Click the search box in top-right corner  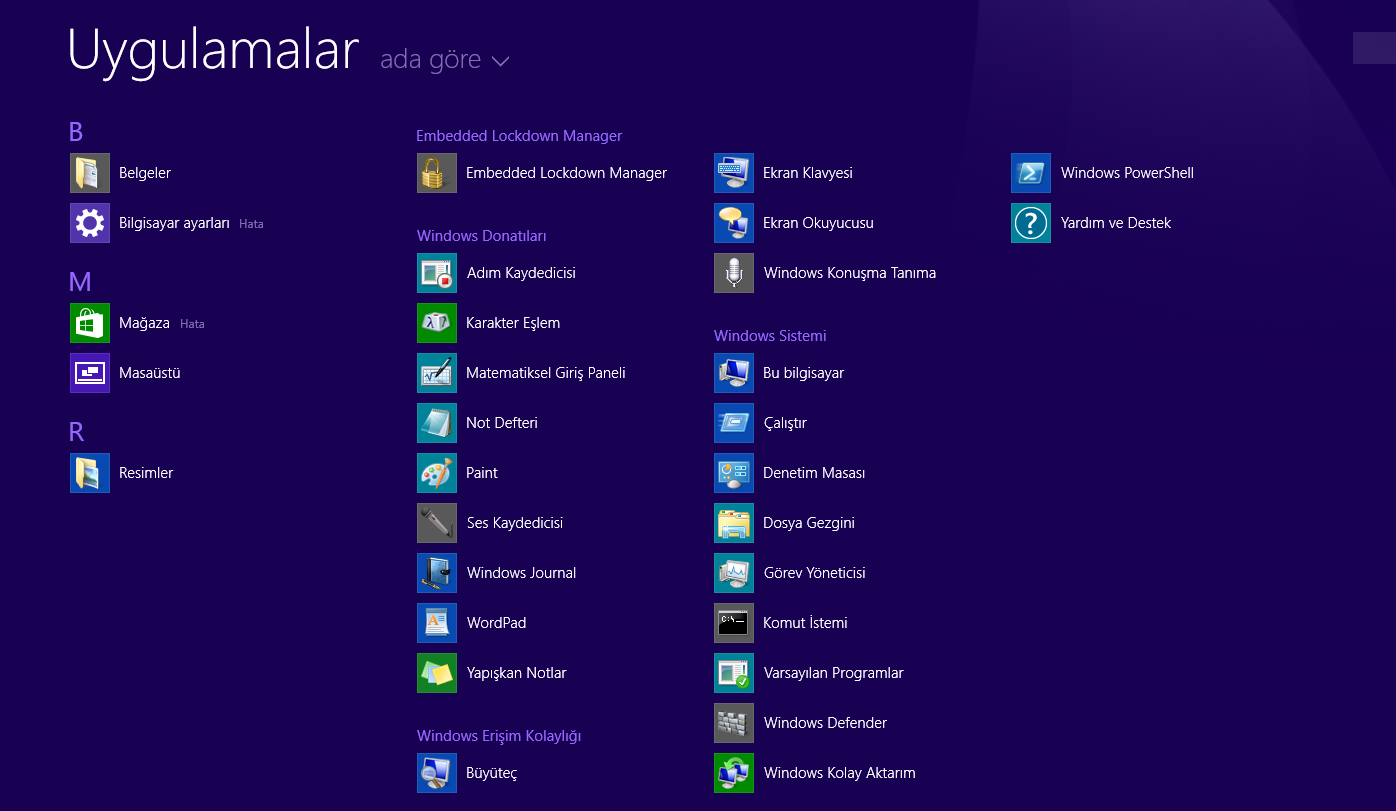(1374, 48)
